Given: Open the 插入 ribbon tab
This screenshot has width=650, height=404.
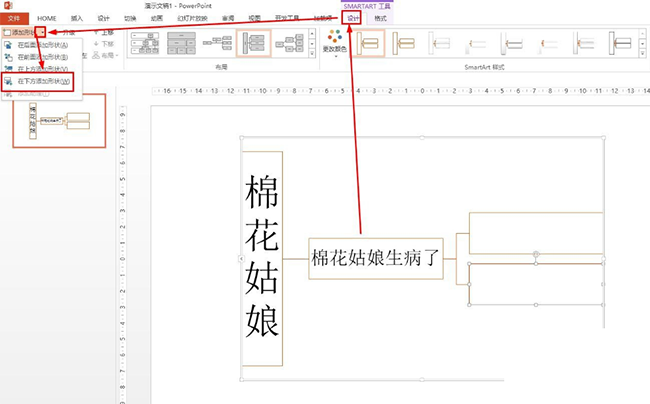Looking at the screenshot, I should pos(77,19).
